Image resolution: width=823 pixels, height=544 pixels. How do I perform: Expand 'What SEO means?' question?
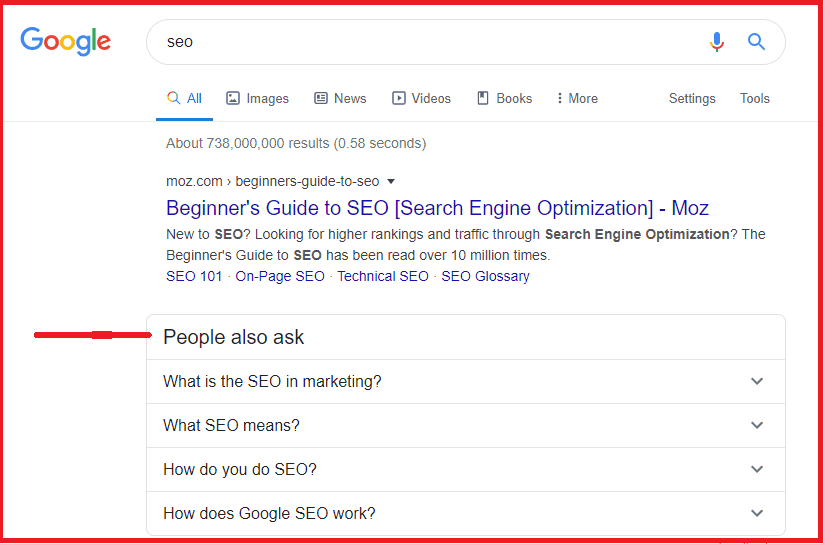click(x=466, y=425)
